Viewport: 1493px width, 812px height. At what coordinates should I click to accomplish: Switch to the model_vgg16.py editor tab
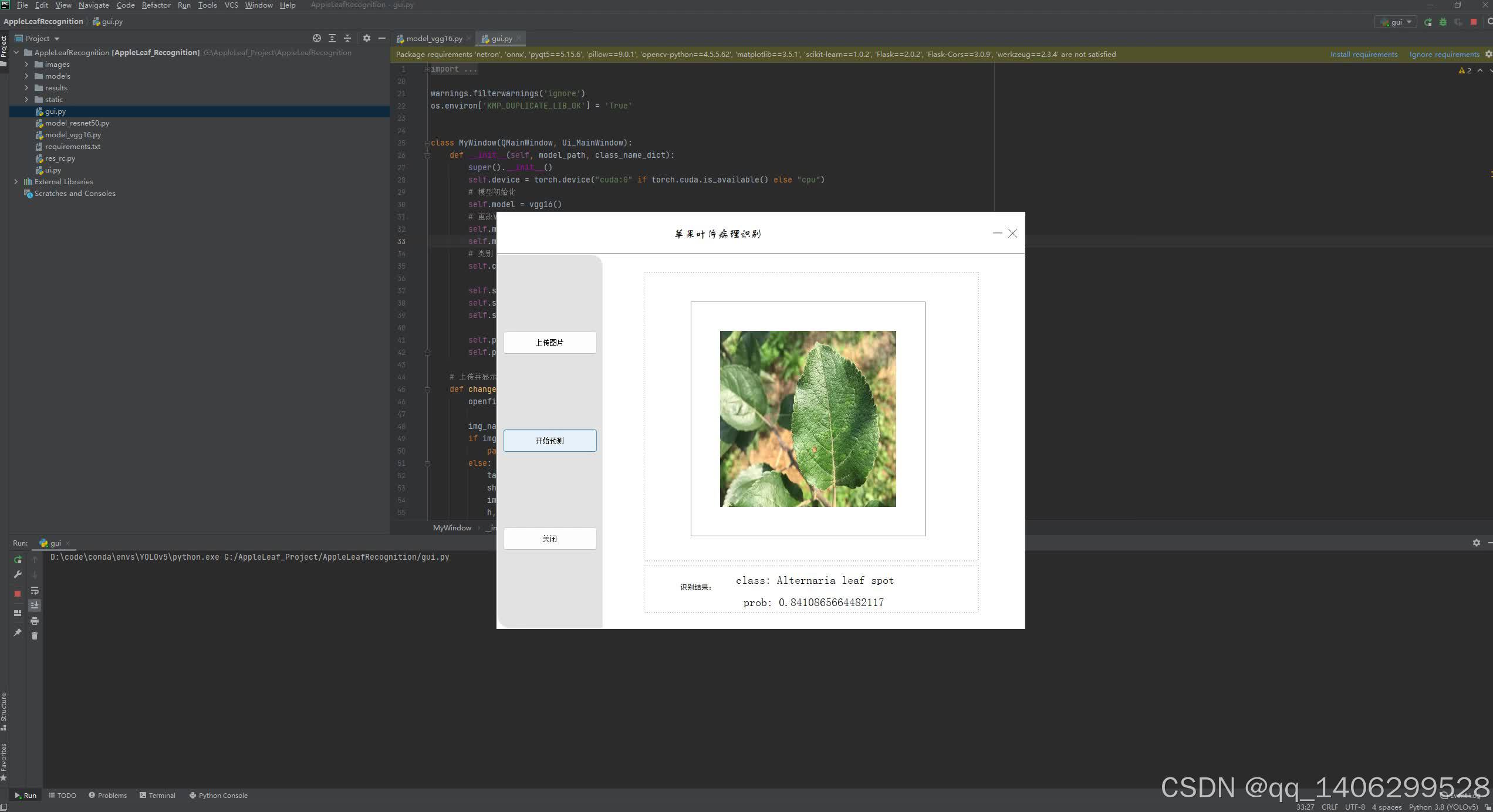pyautogui.click(x=434, y=39)
